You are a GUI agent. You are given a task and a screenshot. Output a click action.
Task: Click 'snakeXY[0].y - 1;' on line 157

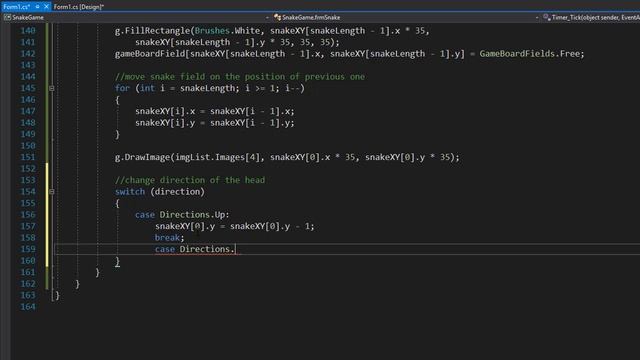[x=272, y=226]
